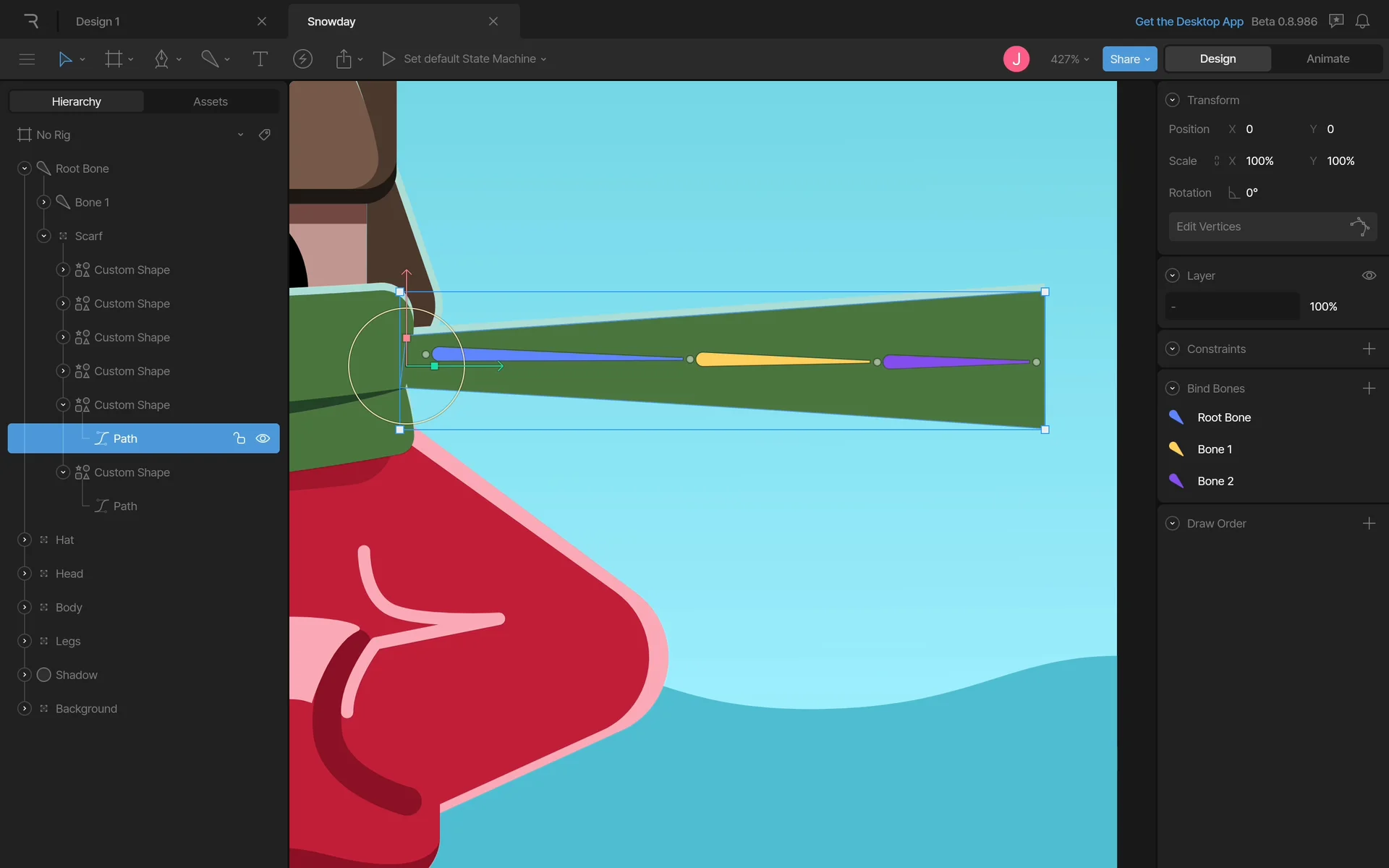Open the hamburger menu icon
1389x868 pixels.
(27, 59)
